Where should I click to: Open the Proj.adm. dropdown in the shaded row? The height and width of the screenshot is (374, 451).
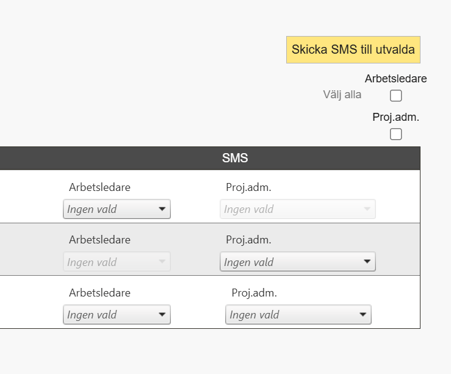click(x=298, y=262)
